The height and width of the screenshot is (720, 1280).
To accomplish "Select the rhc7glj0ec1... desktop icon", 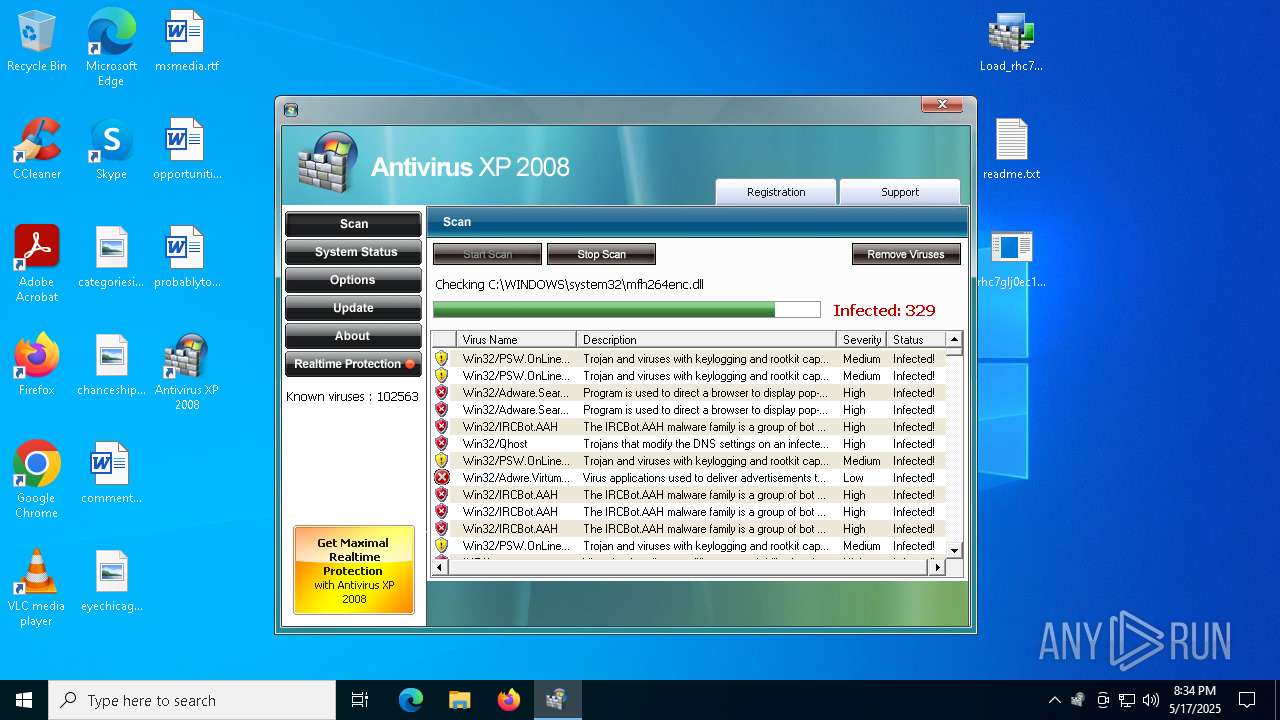I will pyautogui.click(x=1011, y=258).
